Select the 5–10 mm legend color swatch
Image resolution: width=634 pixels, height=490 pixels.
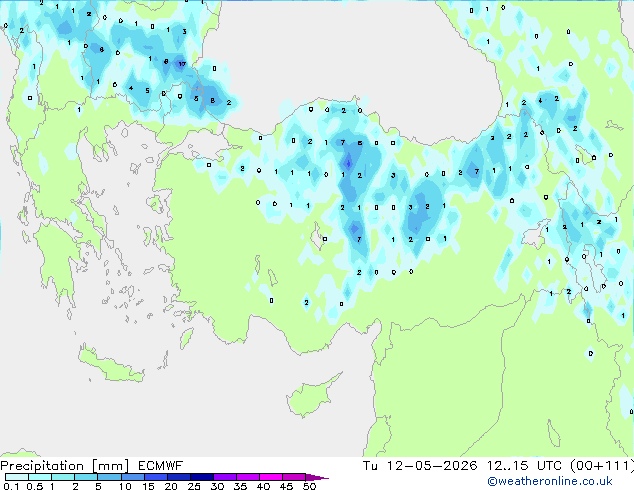point(109,477)
